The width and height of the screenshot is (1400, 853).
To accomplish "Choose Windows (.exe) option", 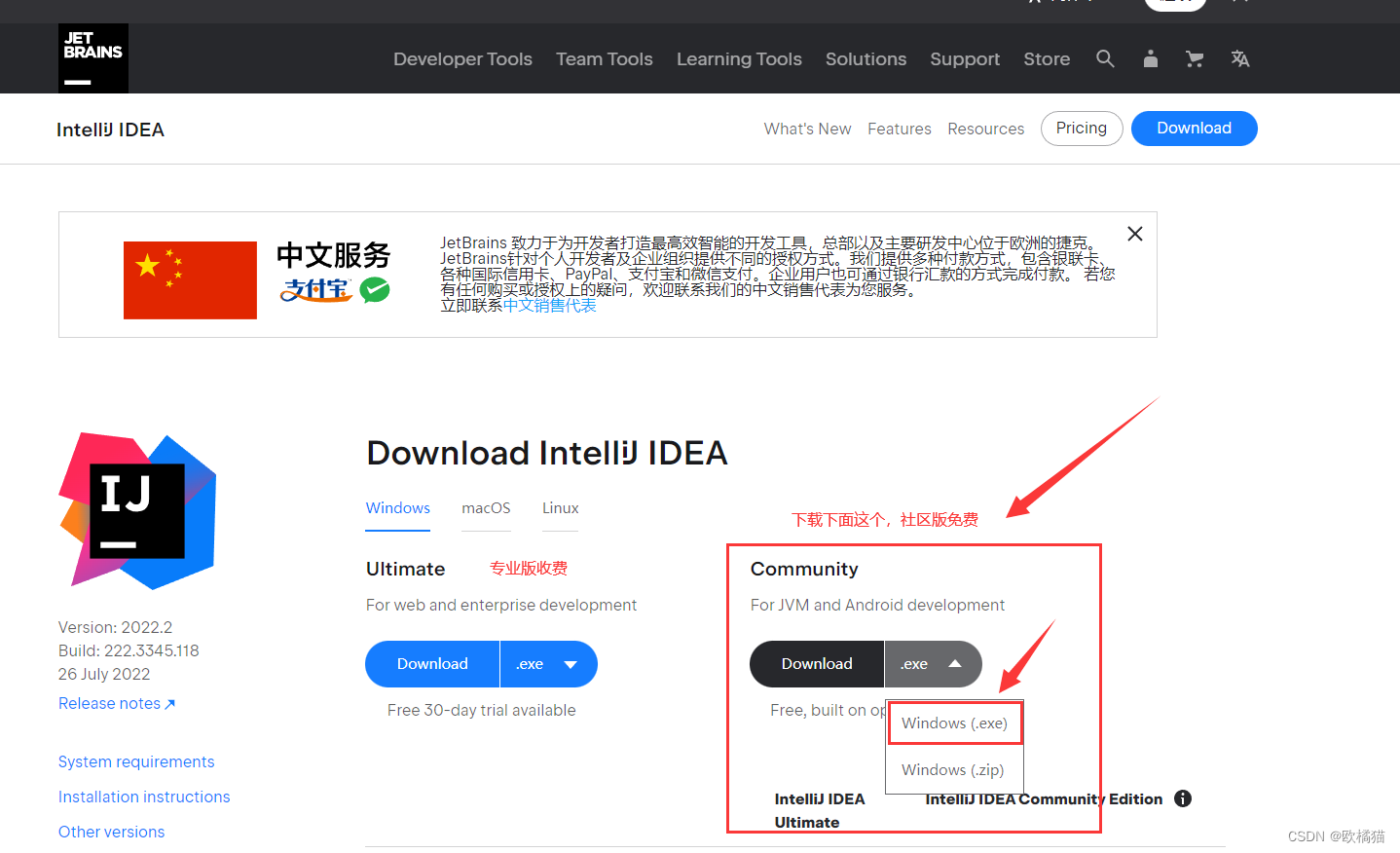I will (954, 723).
